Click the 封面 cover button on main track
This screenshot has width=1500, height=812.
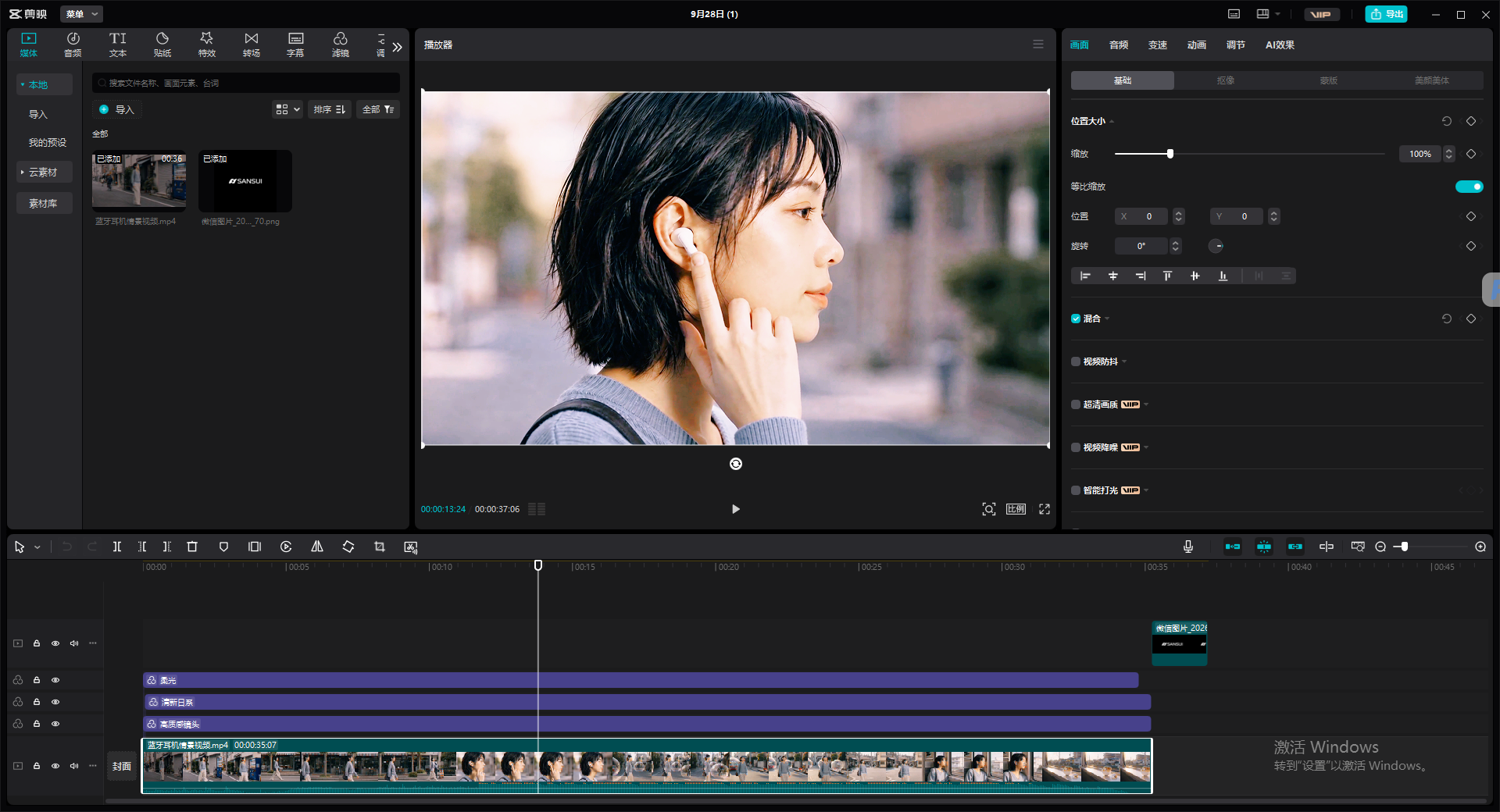pos(122,766)
